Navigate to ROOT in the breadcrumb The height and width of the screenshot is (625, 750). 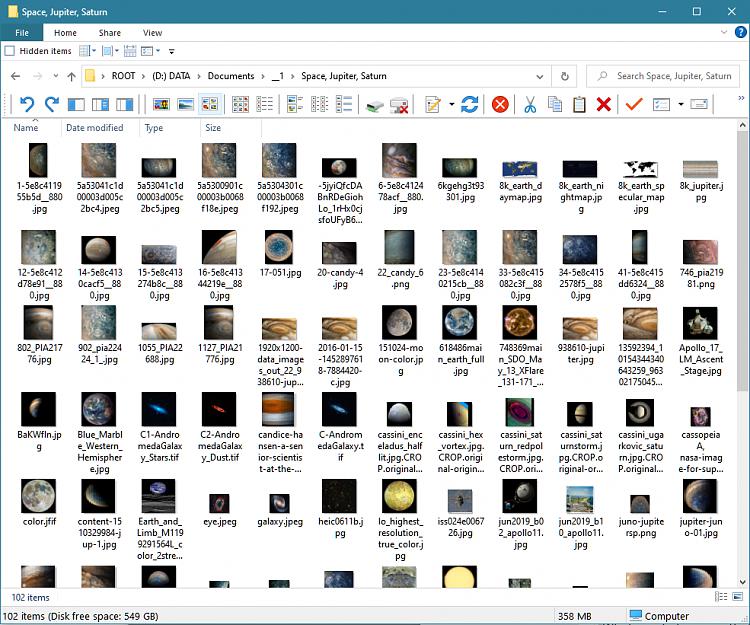[123, 76]
